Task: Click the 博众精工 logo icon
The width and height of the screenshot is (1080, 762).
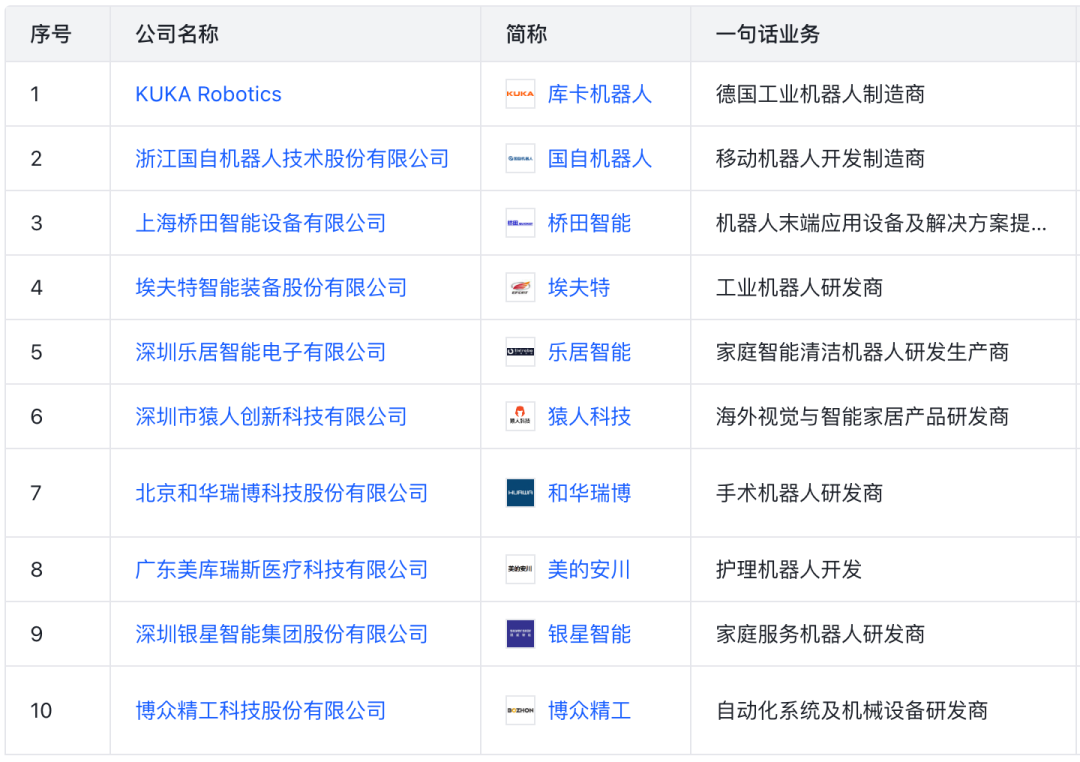Action: click(x=520, y=711)
